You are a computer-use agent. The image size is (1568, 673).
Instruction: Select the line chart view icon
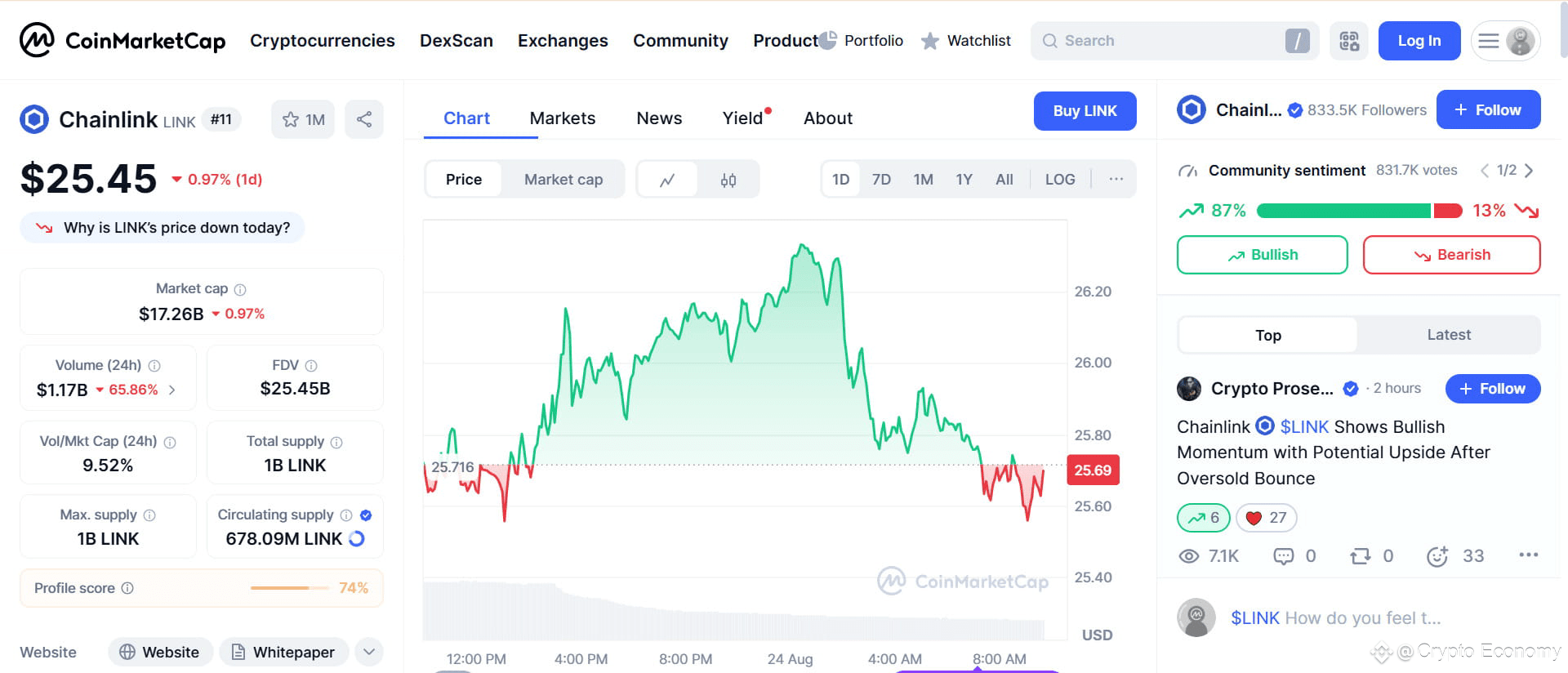tap(667, 180)
